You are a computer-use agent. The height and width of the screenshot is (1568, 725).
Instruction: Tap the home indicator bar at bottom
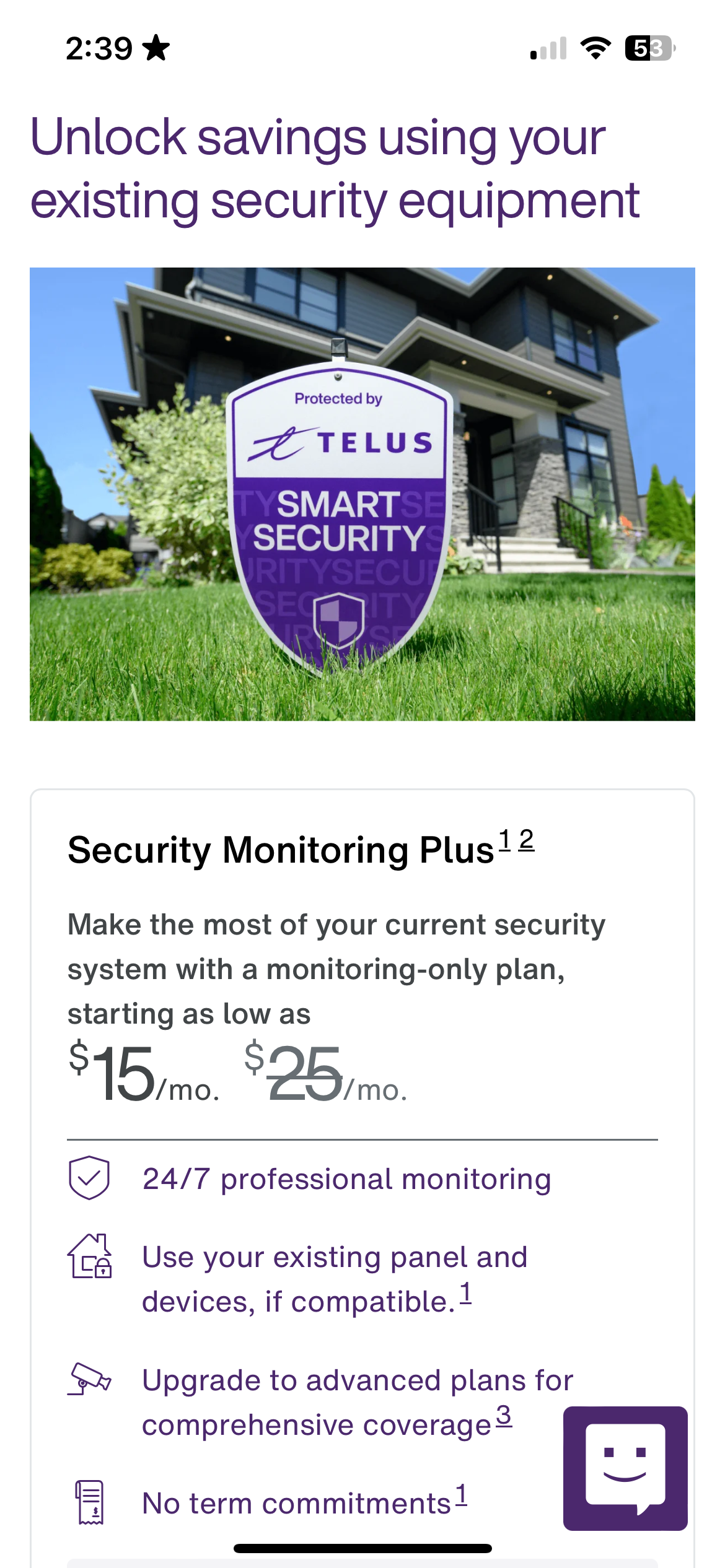pyautogui.click(x=362, y=1548)
